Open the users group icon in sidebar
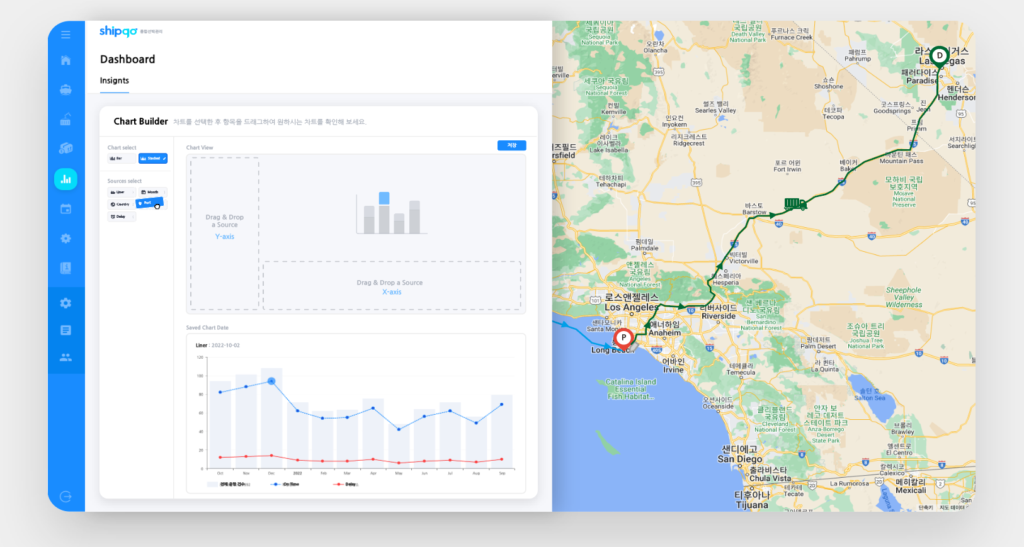Screen dimensions: 1024x547 click(66, 357)
